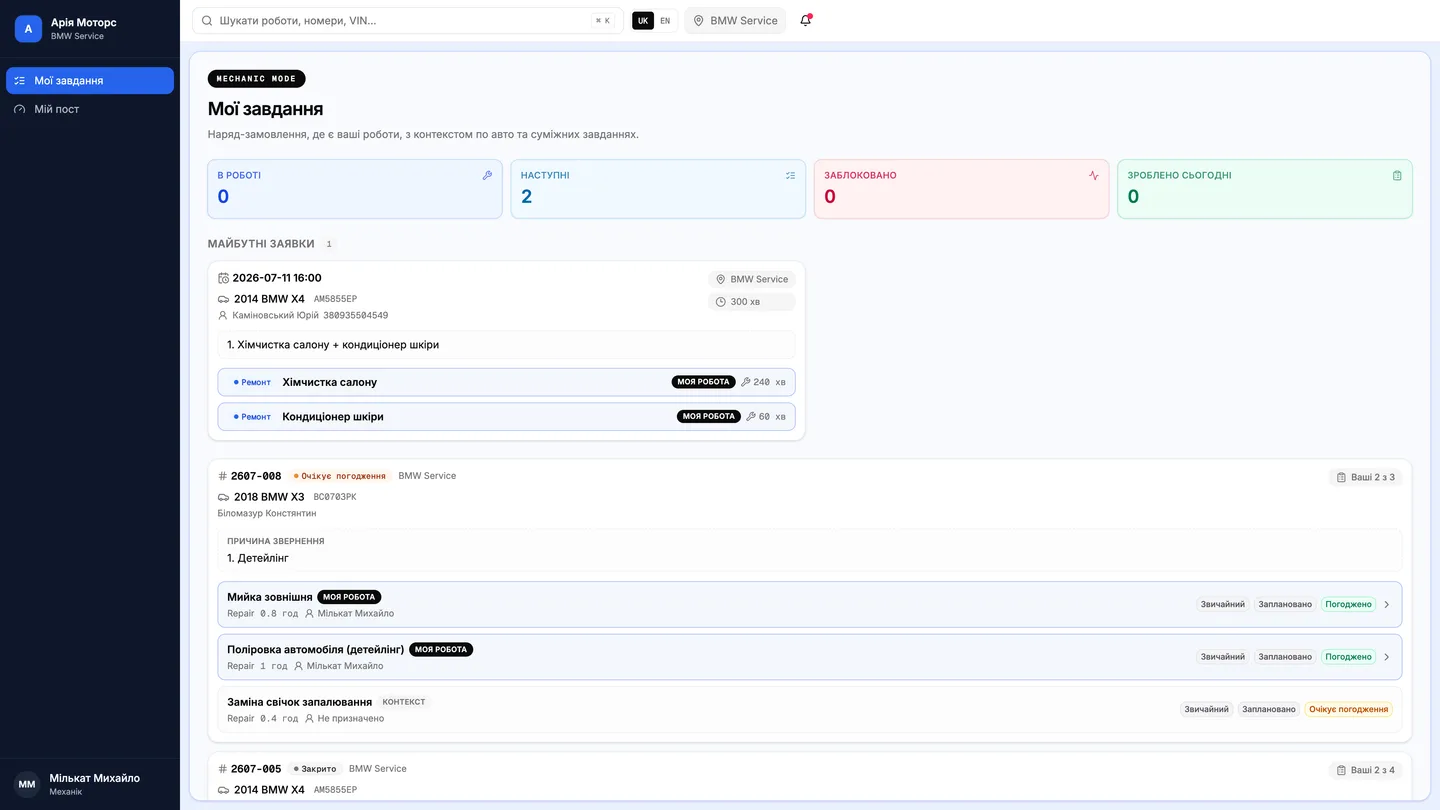Click the location pin in BMW Service selector

coord(698,20)
